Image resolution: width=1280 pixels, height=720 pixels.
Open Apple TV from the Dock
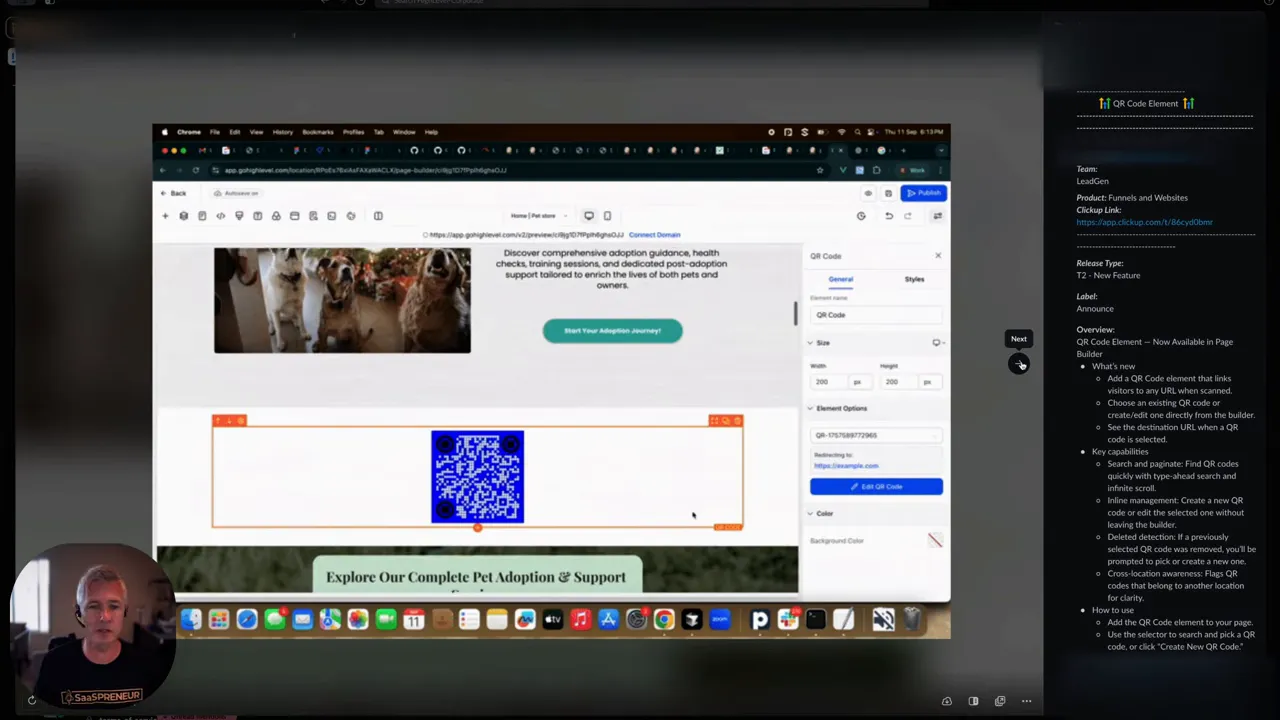[x=552, y=621]
